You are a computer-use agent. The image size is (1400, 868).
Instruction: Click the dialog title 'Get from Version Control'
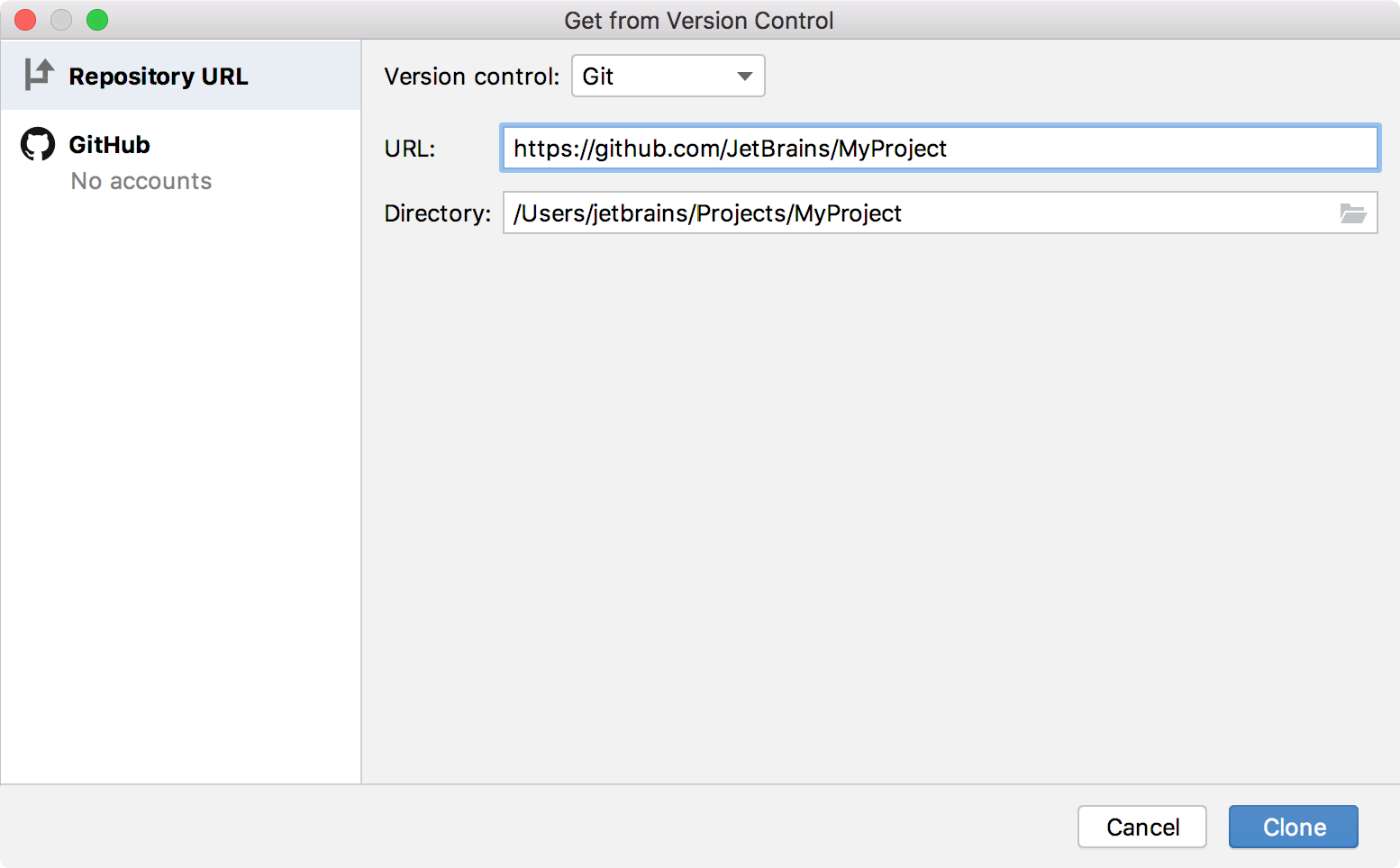click(699, 20)
